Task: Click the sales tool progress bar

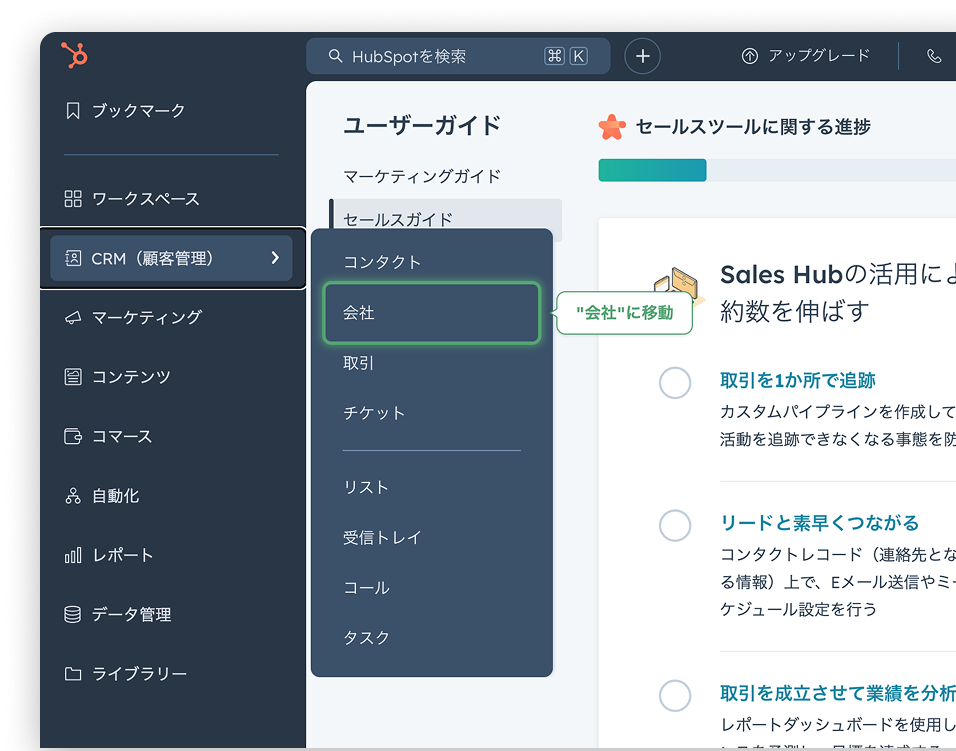Action: point(777,170)
